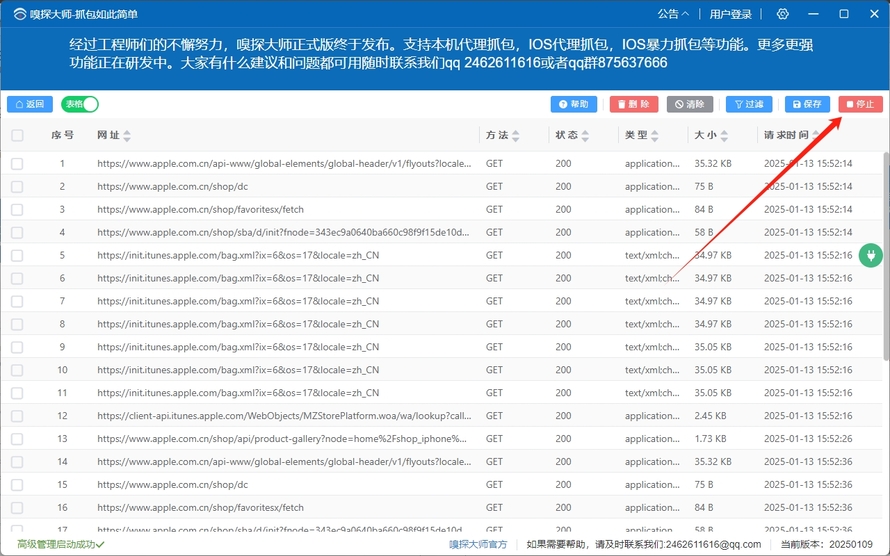
Task: Toggle the green 表格 (table) switch
Action: click(80, 104)
